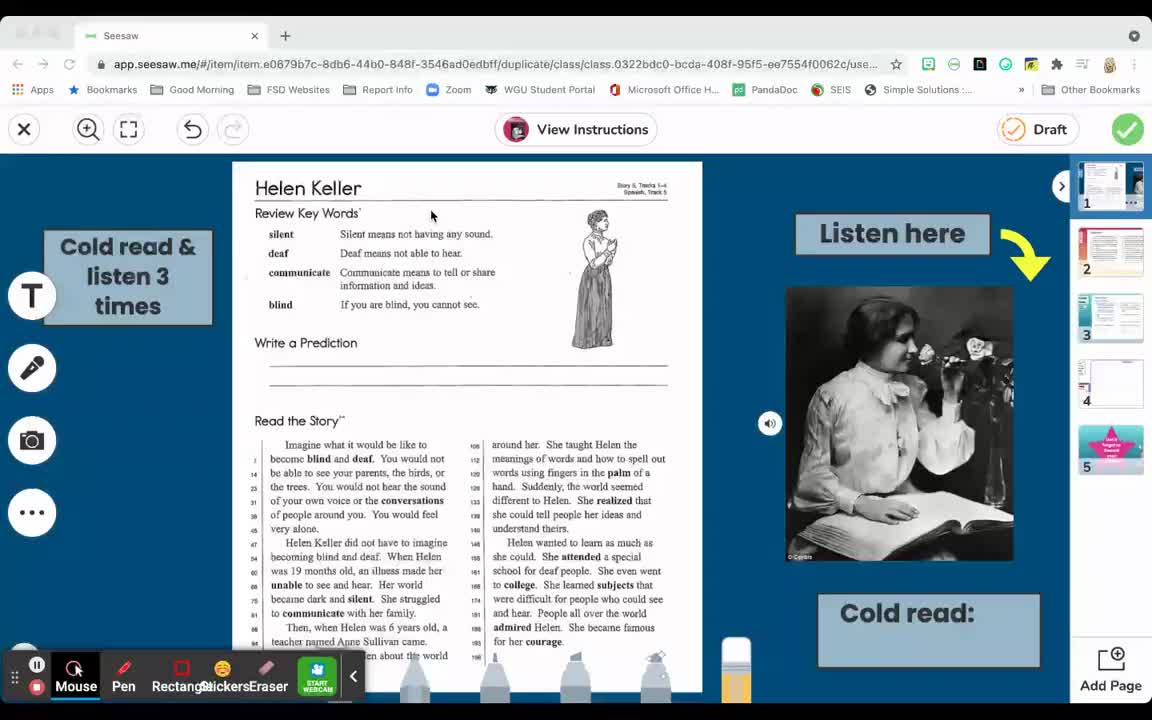
Task: Open the more tools ellipsis button
Action: tap(32, 512)
